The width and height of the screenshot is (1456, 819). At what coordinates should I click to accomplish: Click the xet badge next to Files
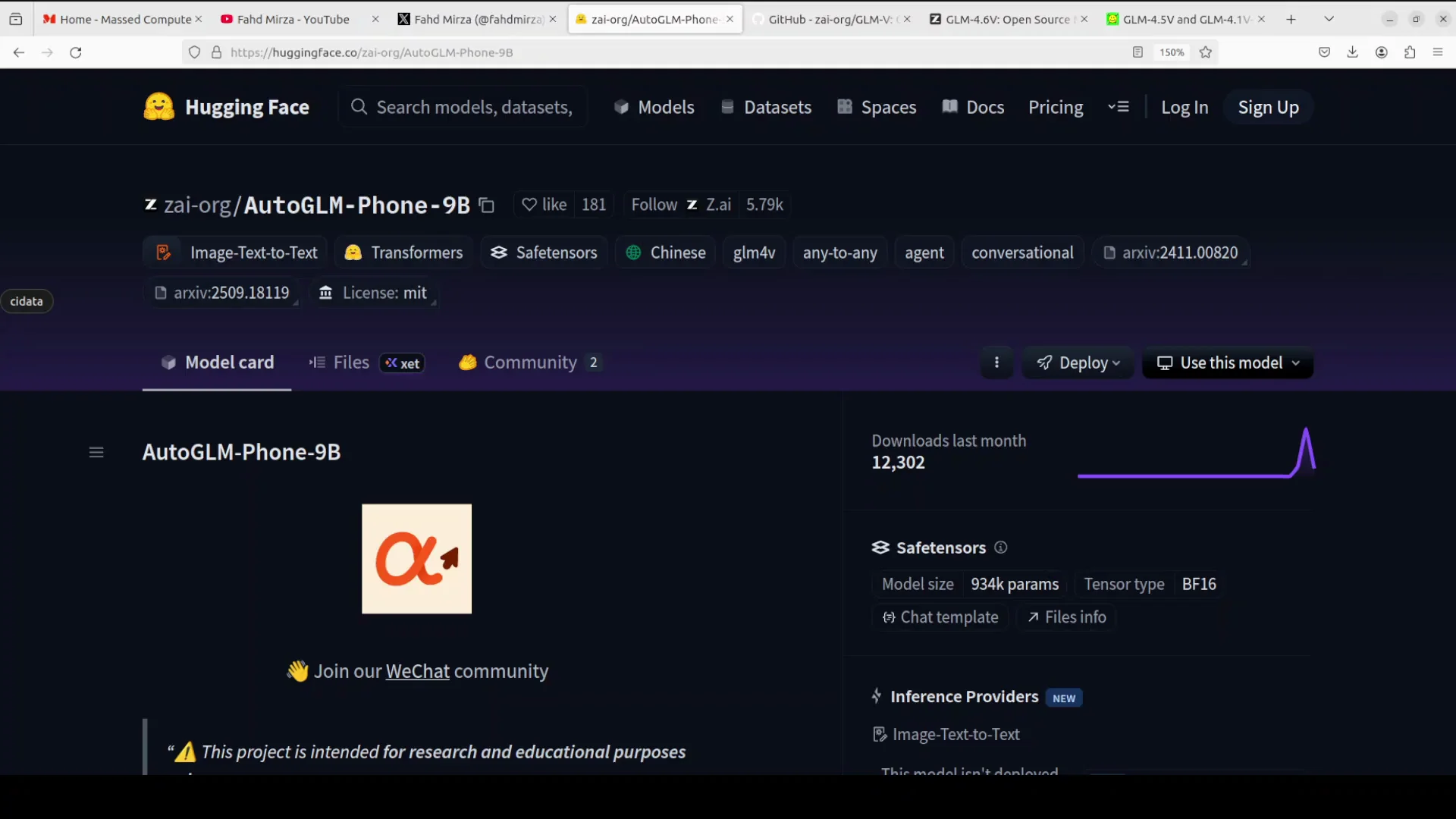coord(402,363)
